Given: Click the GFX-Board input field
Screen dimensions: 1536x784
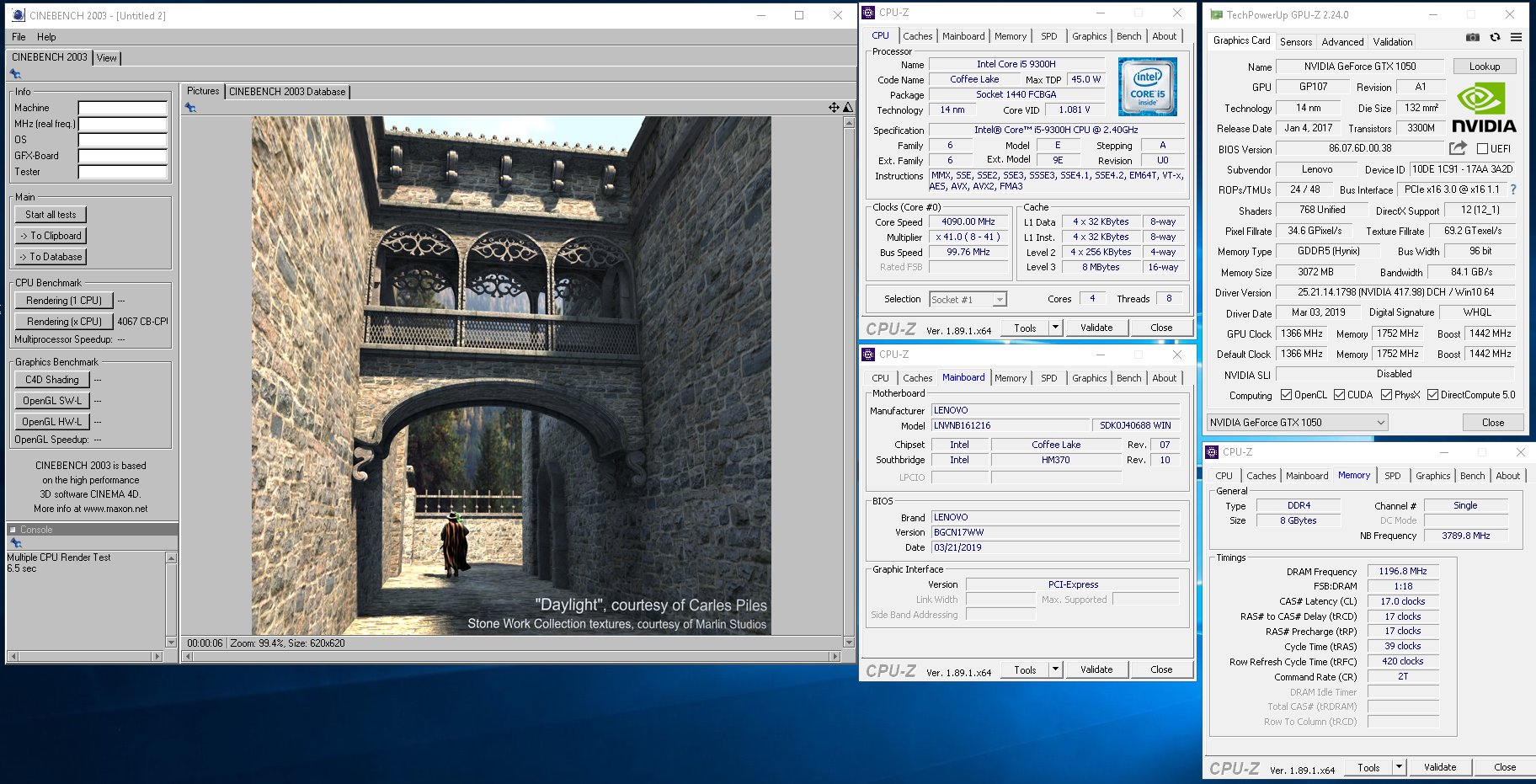Looking at the screenshot, I should [123, 156].
